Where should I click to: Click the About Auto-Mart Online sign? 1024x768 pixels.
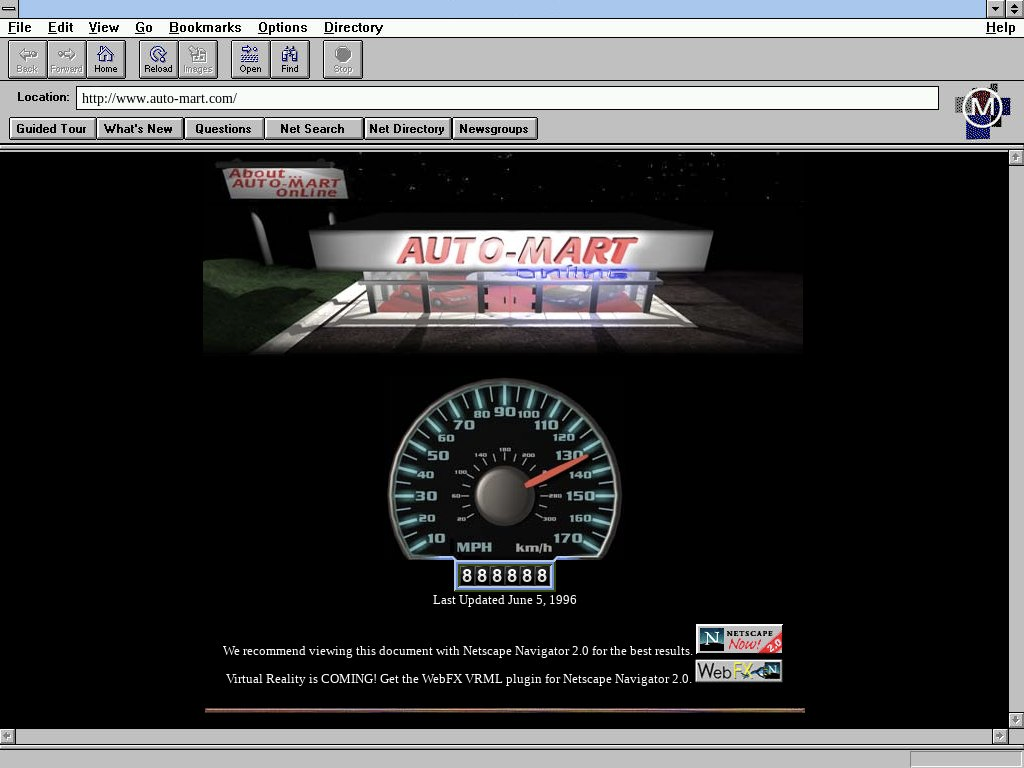(x=284, y=182)
